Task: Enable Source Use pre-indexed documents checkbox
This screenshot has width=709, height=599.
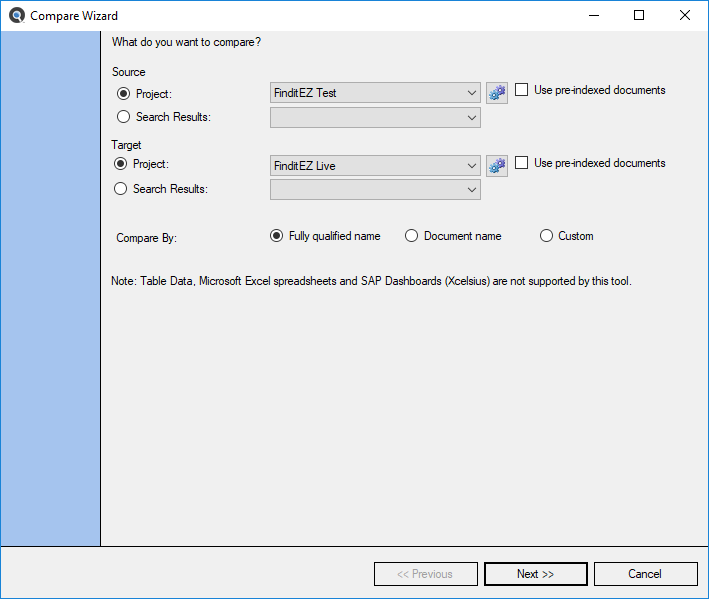Action: 521,90
